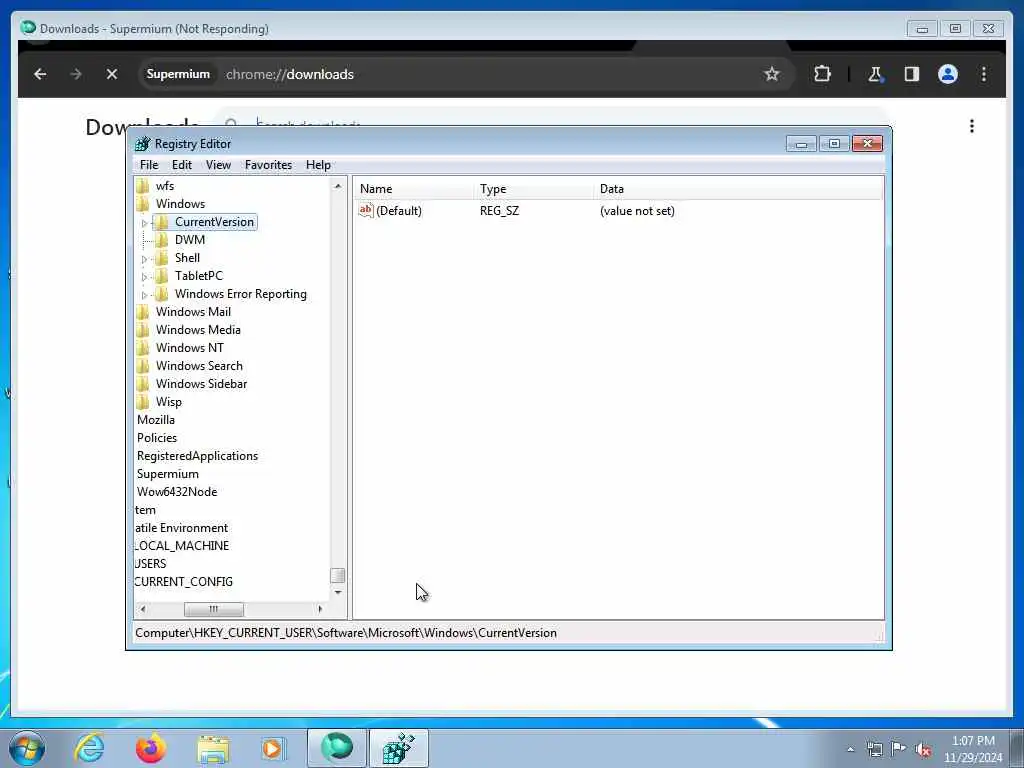Screen dimensions: 1024x768
Task: Click the Windows Sidebar folder icon
Action: coord(143,383)
